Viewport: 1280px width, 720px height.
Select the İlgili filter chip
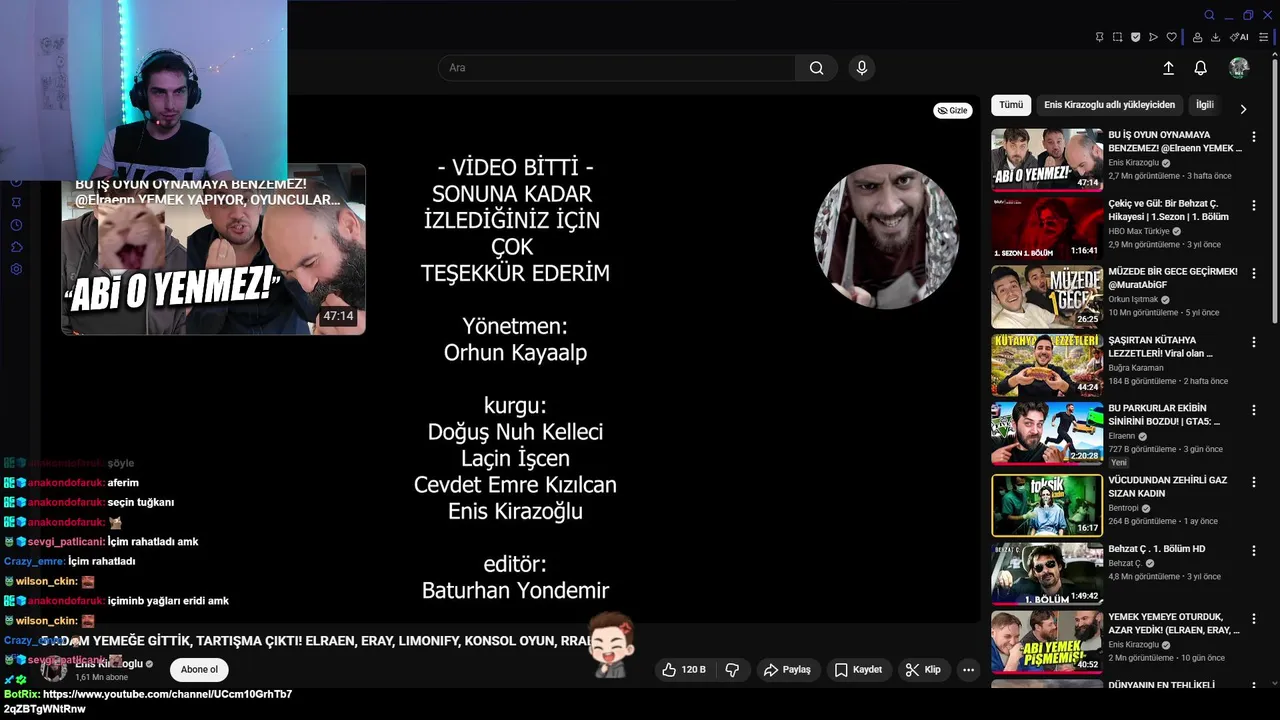point(1205,105)
